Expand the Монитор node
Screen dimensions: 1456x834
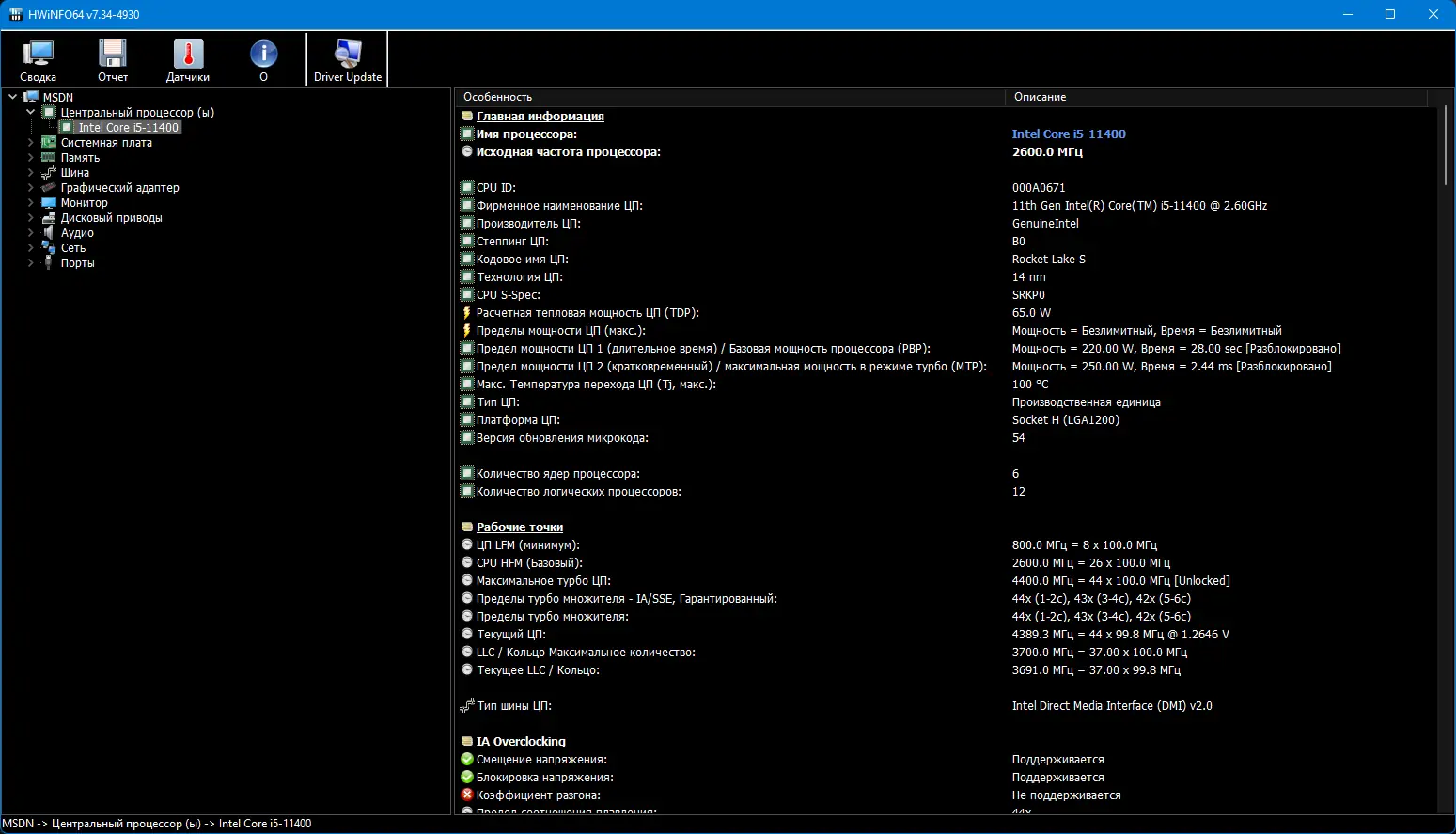pos(30,202)
